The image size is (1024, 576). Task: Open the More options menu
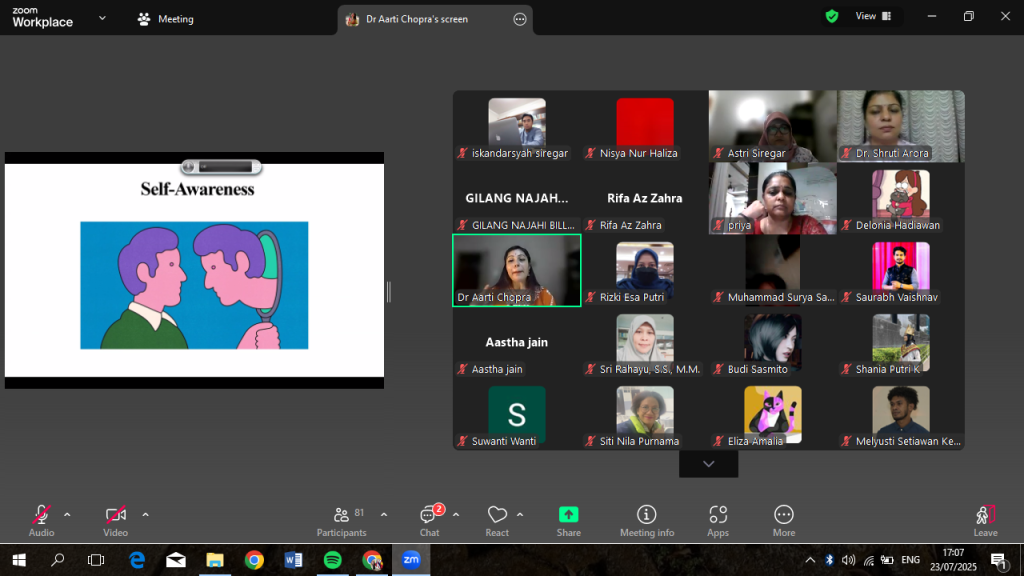(x=784, y=519)
